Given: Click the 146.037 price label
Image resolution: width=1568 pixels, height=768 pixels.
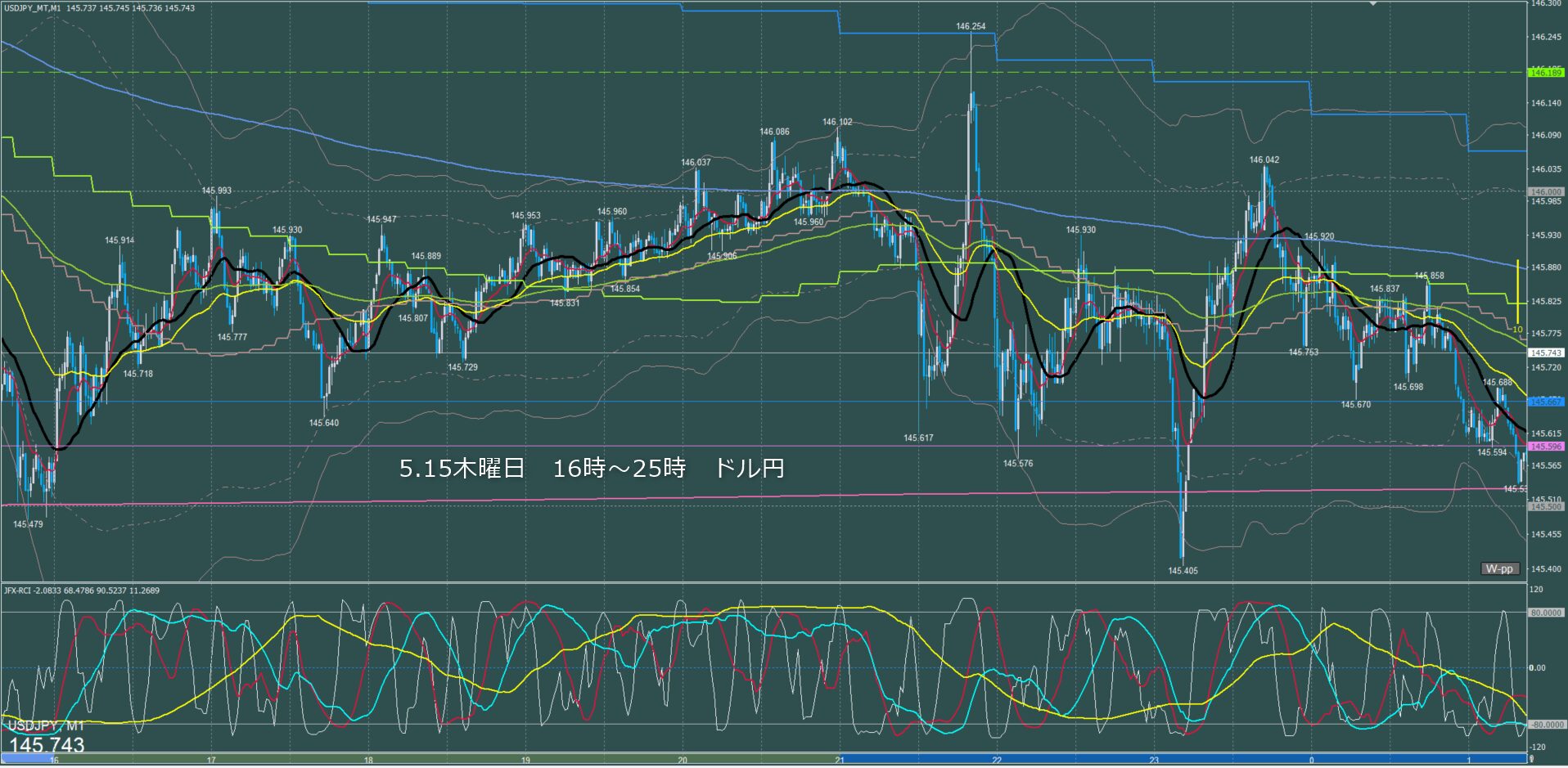Looking at the screenshot, I should (x=696, y=163).
